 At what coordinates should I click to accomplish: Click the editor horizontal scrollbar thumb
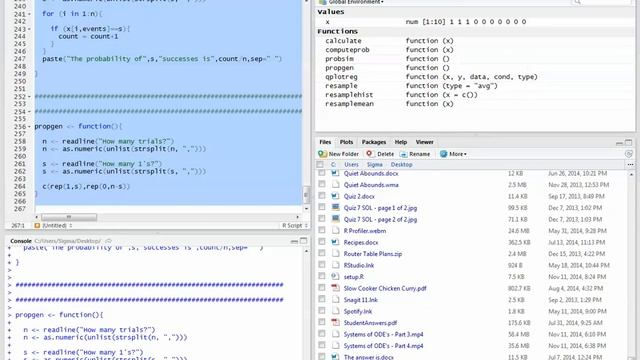point(69,217)
